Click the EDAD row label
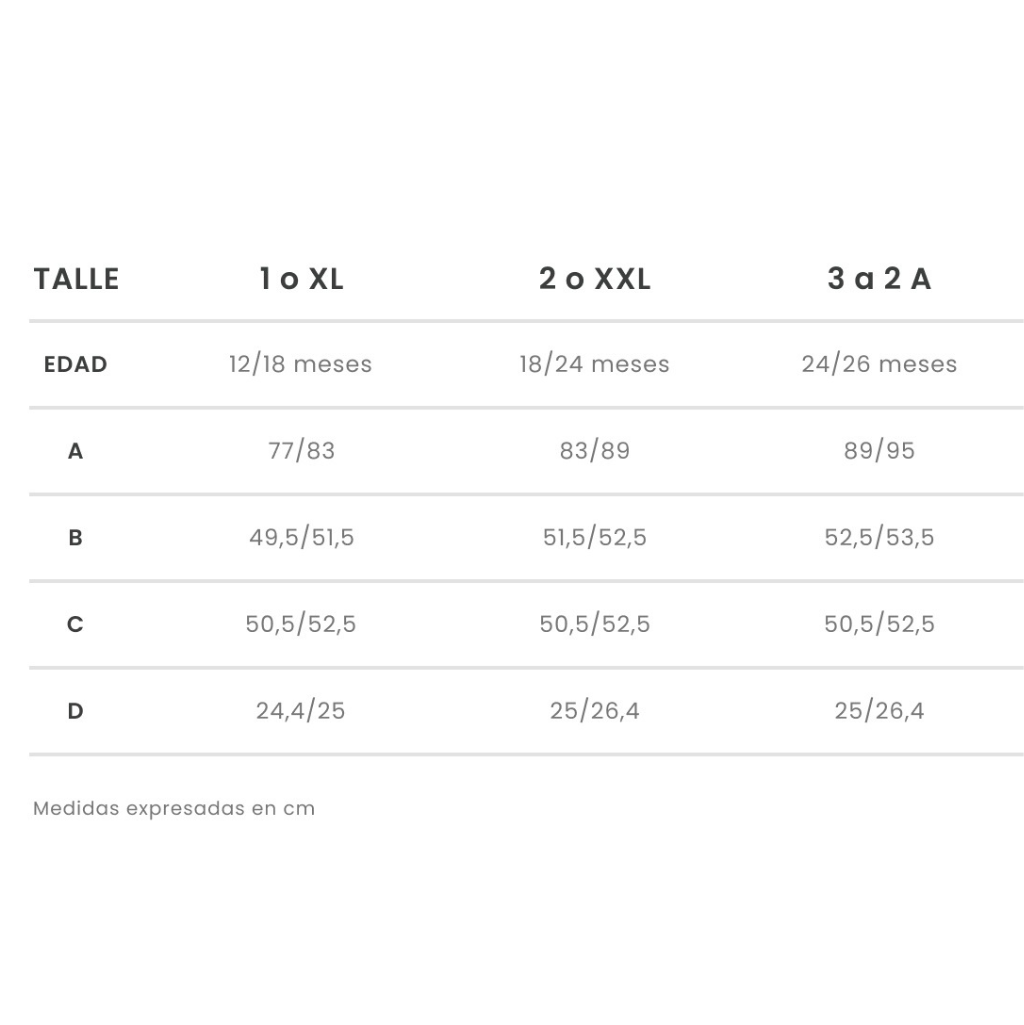 pyautogui.click(x=75, y=364)
